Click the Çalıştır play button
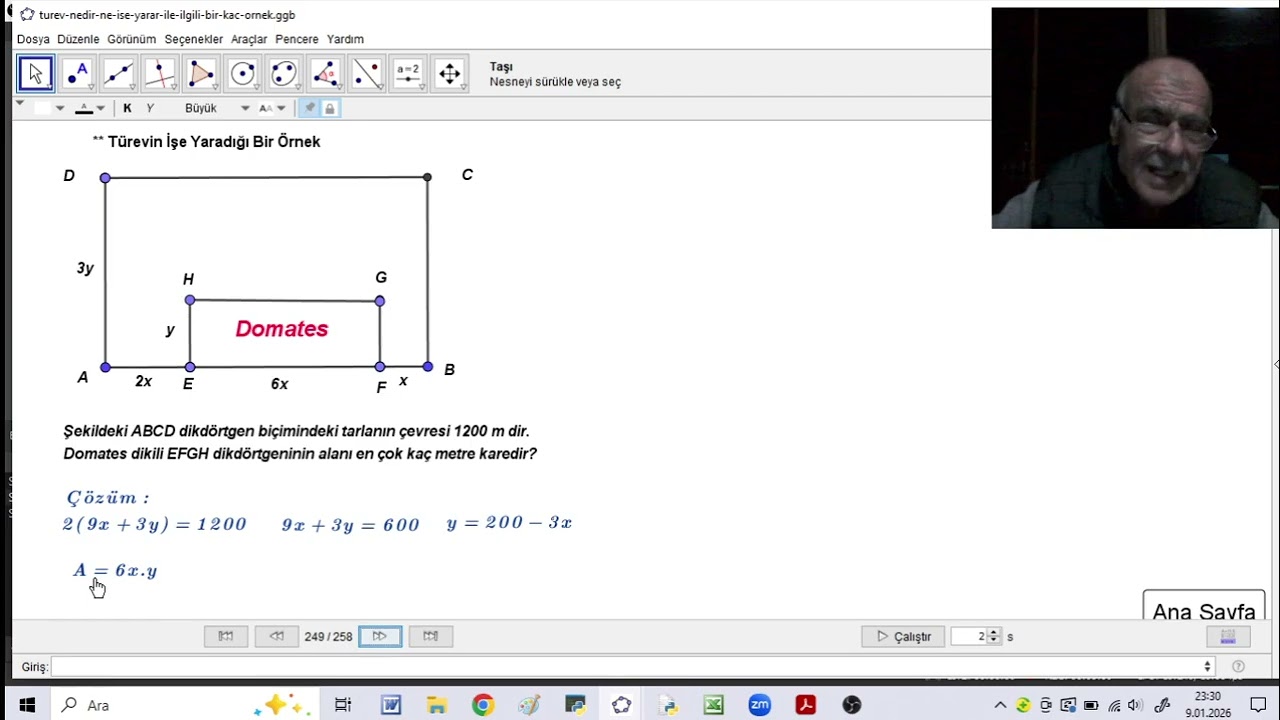Image resolution: width=1280 pixels, height=720 pixels. tap(903, 636)
